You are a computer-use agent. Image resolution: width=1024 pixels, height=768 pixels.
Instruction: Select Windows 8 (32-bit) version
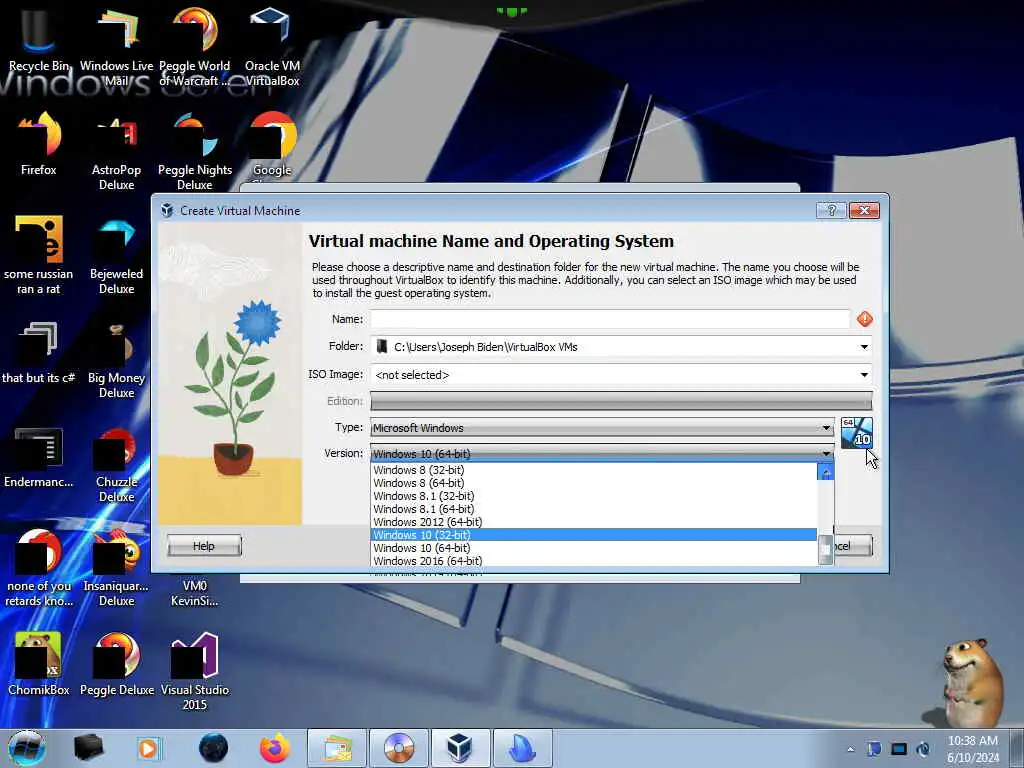[x=594, y=470]
